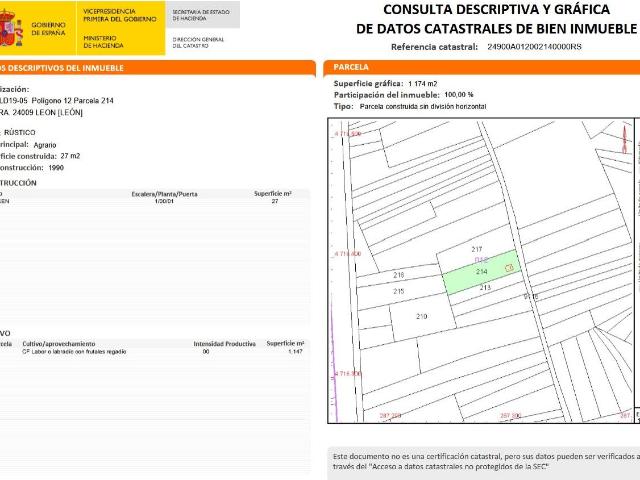Click parcel 210 on the cadastral map
Screen dimensions: 640x480
(421, 317)
